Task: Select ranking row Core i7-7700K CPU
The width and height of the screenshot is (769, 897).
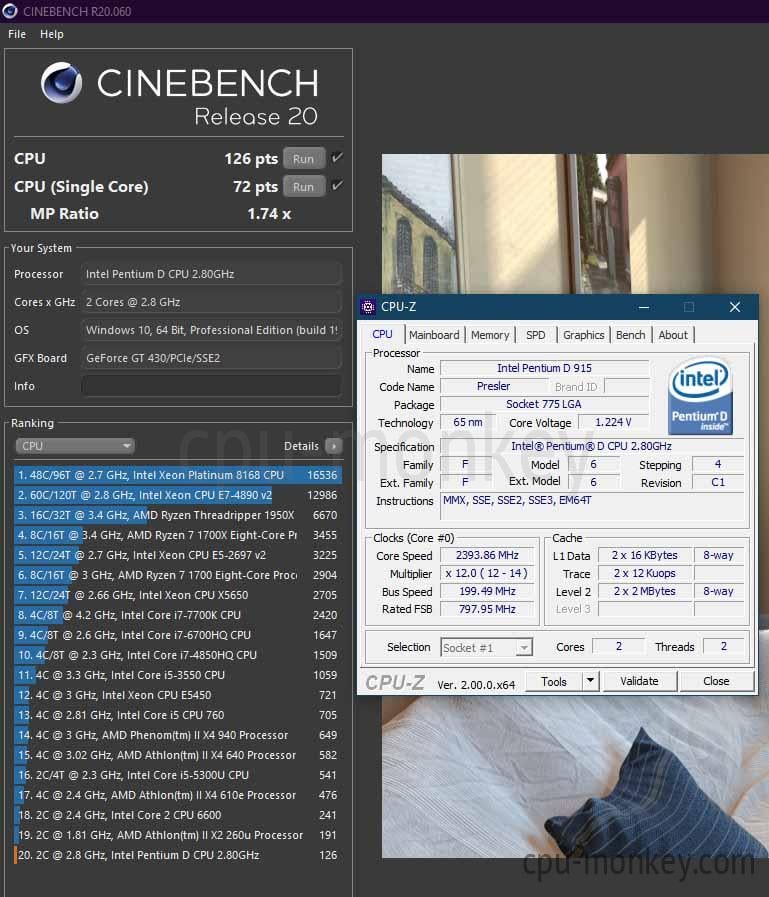Action: pos(178,615)
